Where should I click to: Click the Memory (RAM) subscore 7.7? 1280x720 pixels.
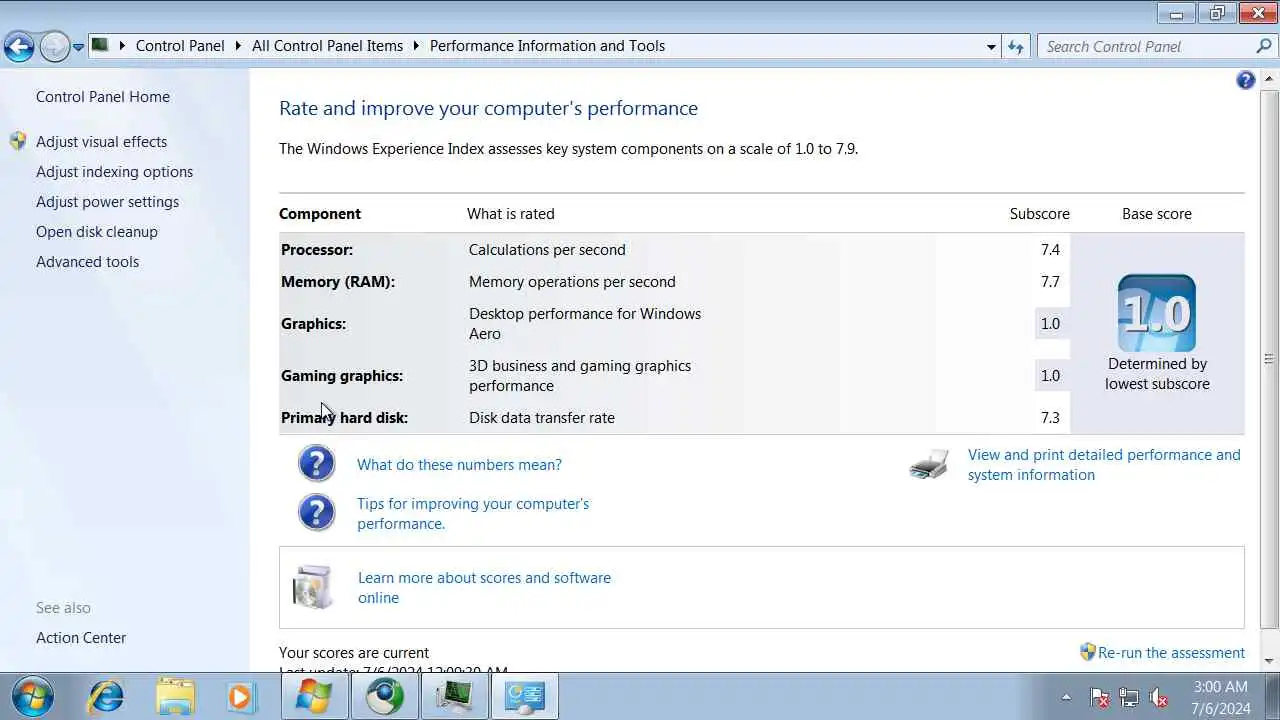coord(1050,282)
